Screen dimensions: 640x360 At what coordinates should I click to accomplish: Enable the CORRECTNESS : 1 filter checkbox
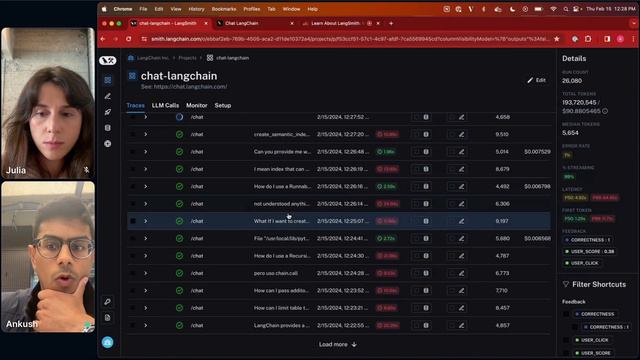[x=575, y=327]
